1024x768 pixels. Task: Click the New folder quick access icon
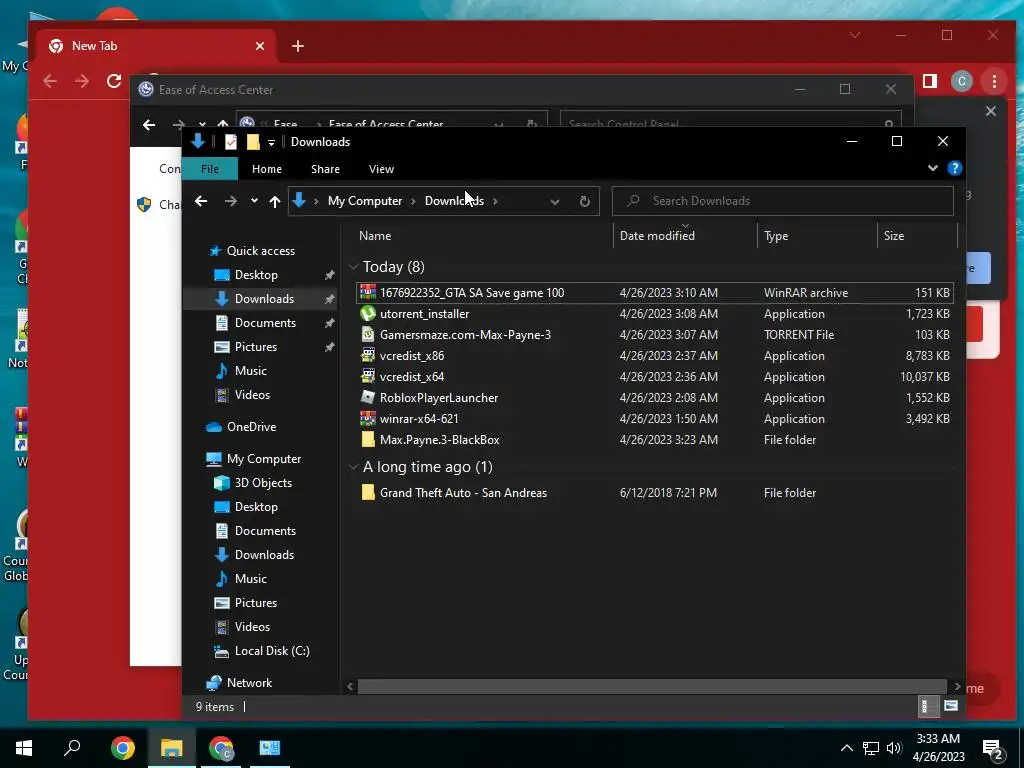click(x=253, y=142)
